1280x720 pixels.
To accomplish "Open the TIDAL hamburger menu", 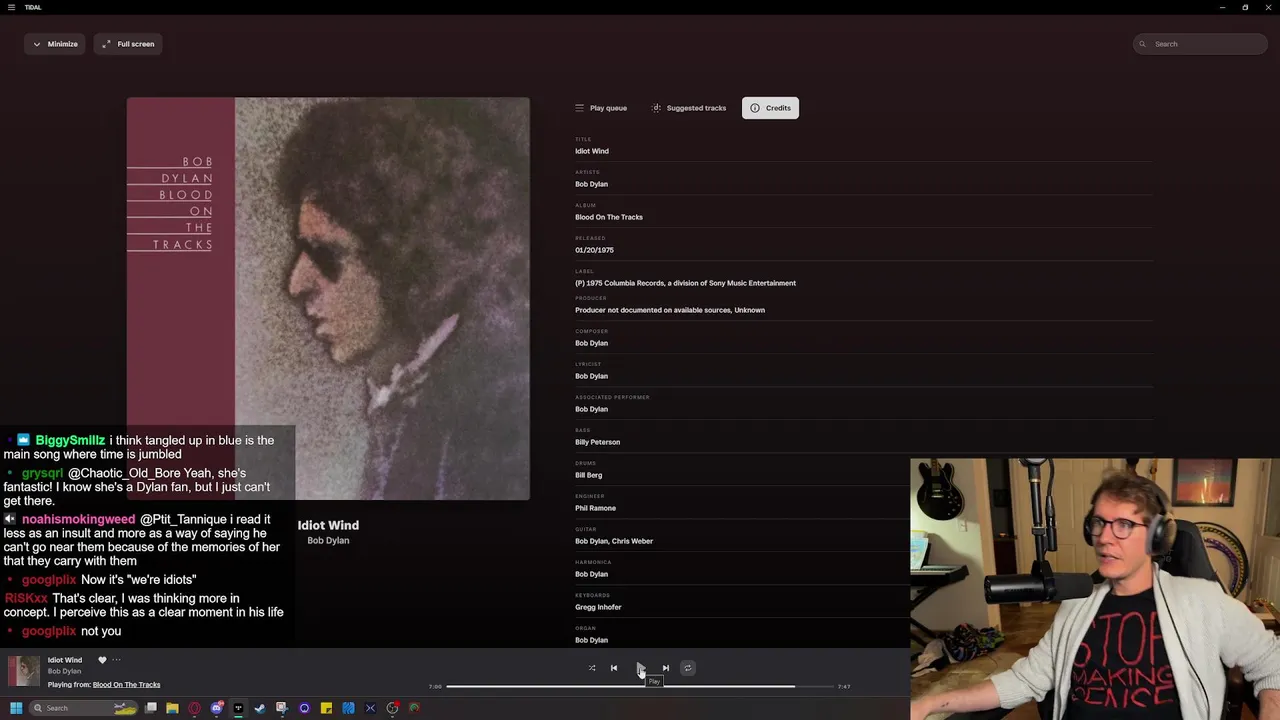I will point(11,7).
